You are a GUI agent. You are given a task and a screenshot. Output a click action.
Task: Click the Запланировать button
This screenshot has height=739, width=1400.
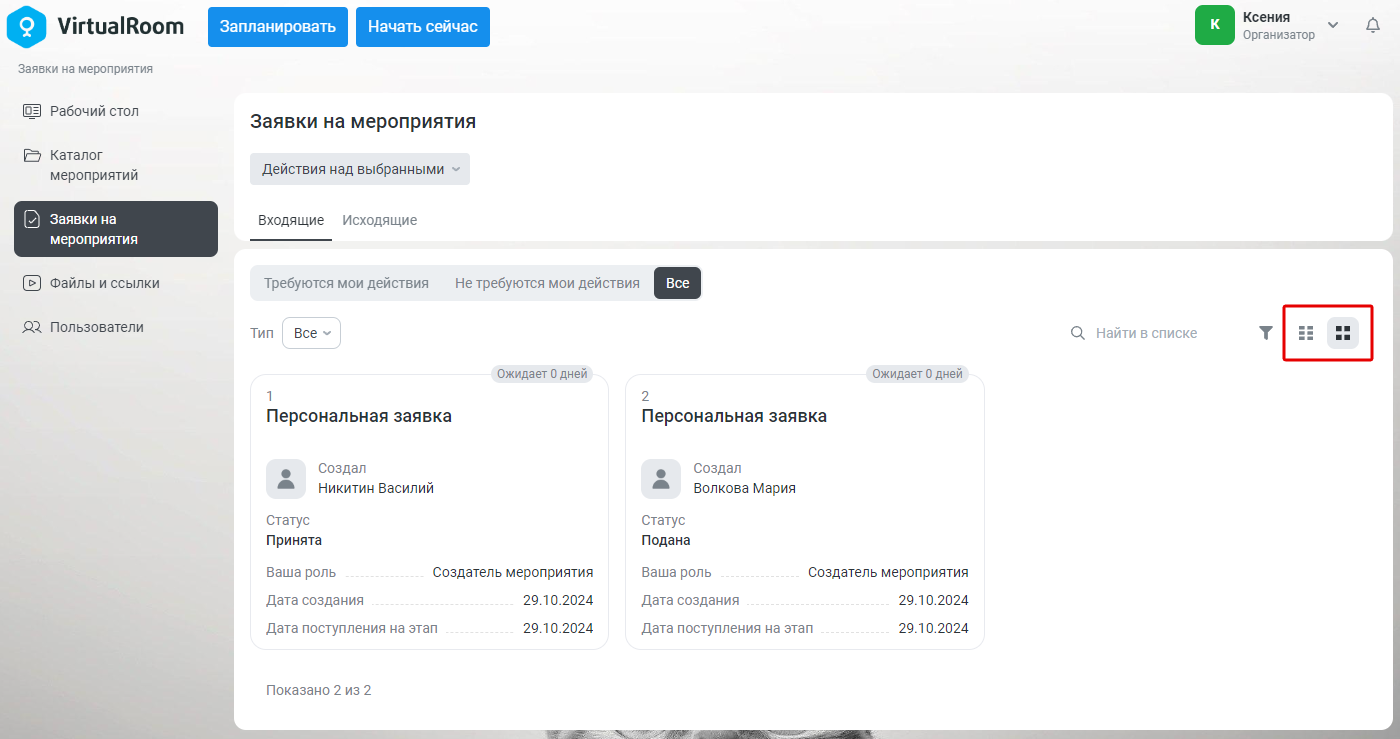pyautogui.click(x=278, y=26)
